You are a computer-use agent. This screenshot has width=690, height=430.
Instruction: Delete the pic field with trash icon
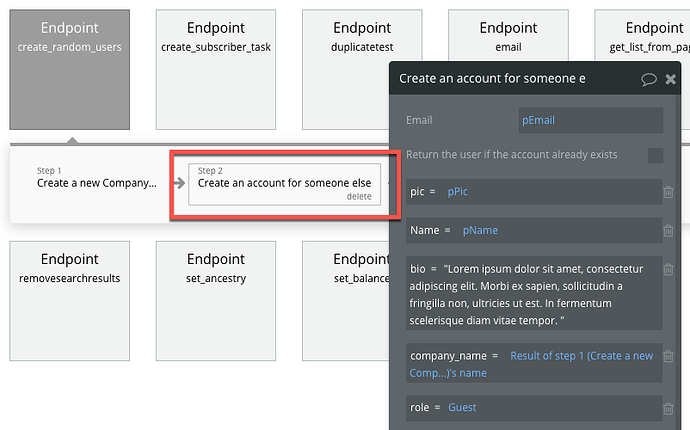[x=668, y=192]
